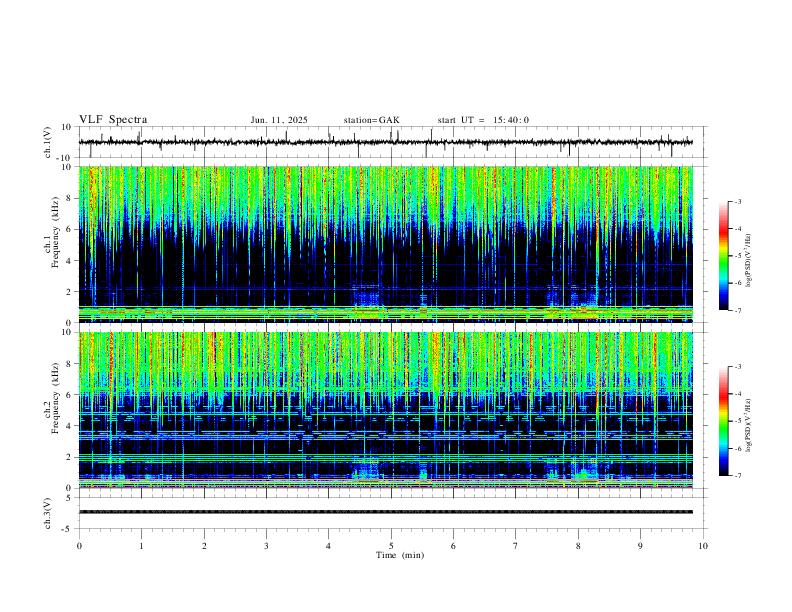Click the 'ch.3(V)' axis label
The height and width of the screenshot is (612, 792).
coord(47,513)
